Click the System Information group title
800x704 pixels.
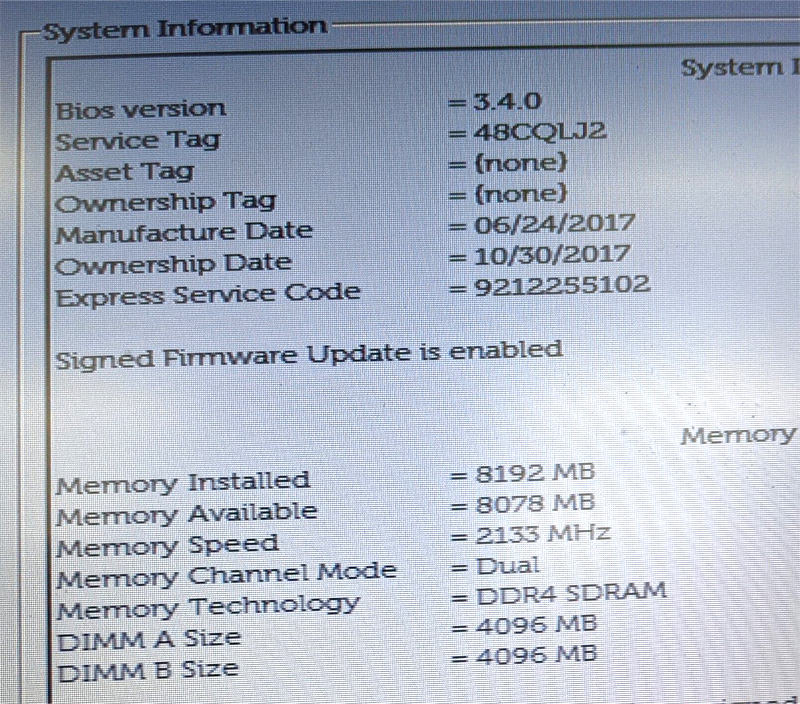pos(185,29)
